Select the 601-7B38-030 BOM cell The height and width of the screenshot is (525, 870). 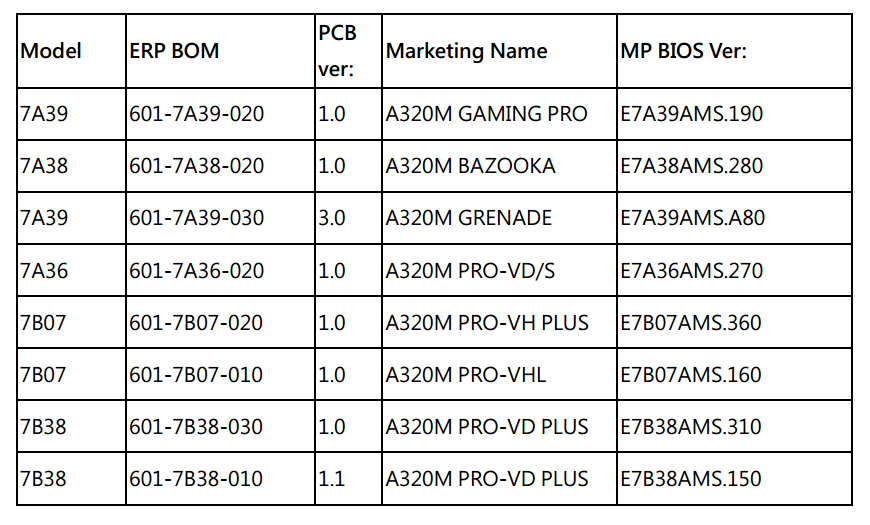[196, 427]
